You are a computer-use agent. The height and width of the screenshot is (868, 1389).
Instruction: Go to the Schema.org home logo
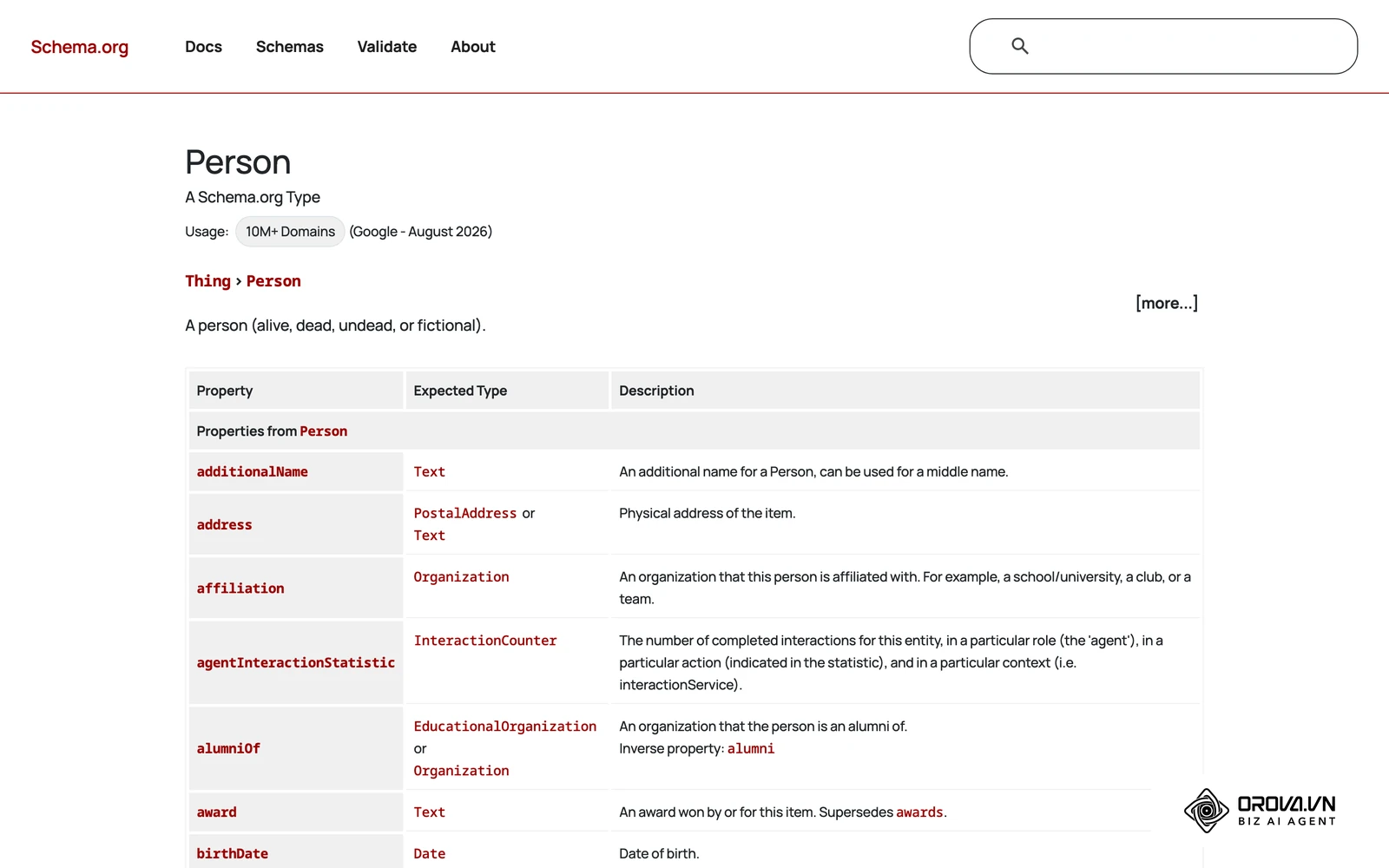[80, 47]
